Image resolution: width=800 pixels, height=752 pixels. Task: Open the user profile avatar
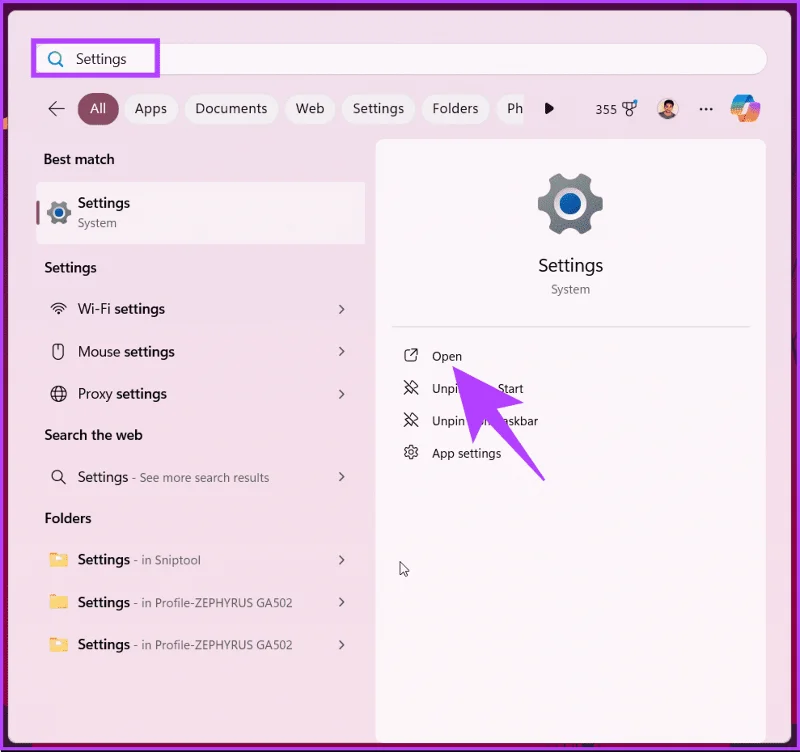[667, 109]
